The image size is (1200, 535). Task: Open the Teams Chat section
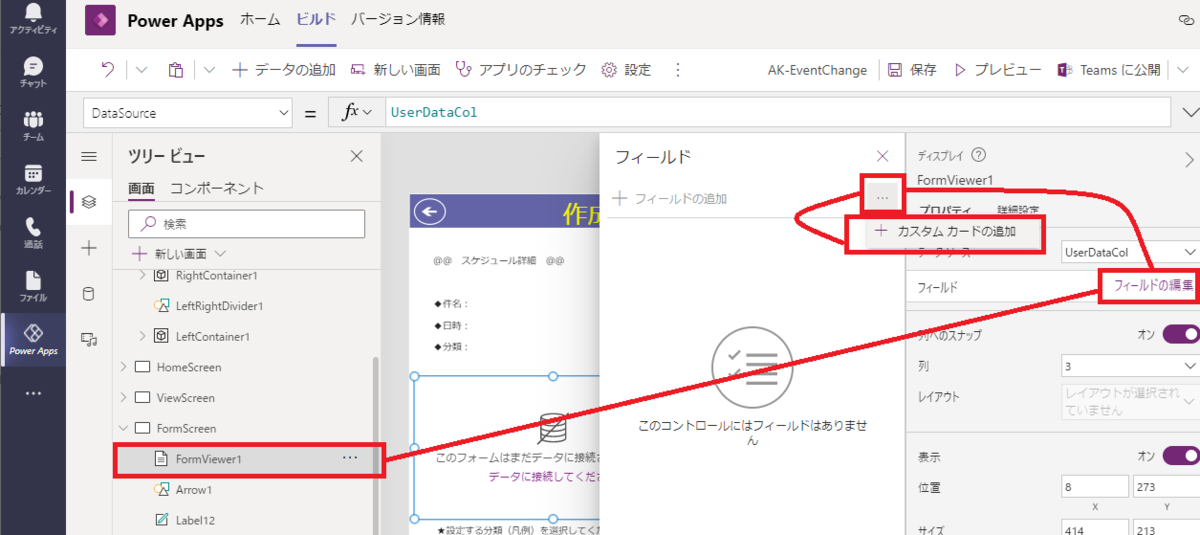click(x=33, y=73)
